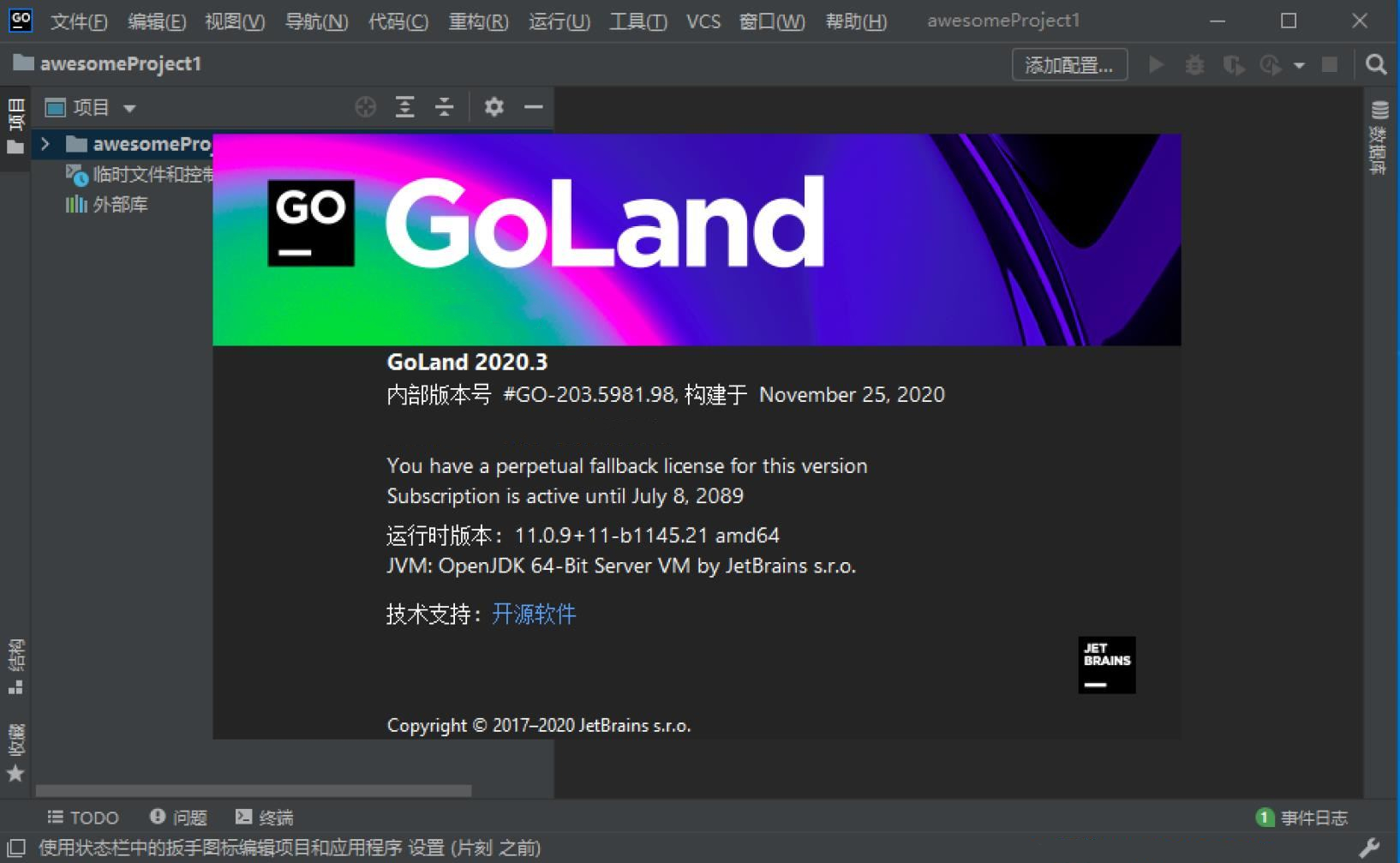Toggle the Favorites star side panel
Screen dimensions: 1400x863
[15, 754]
